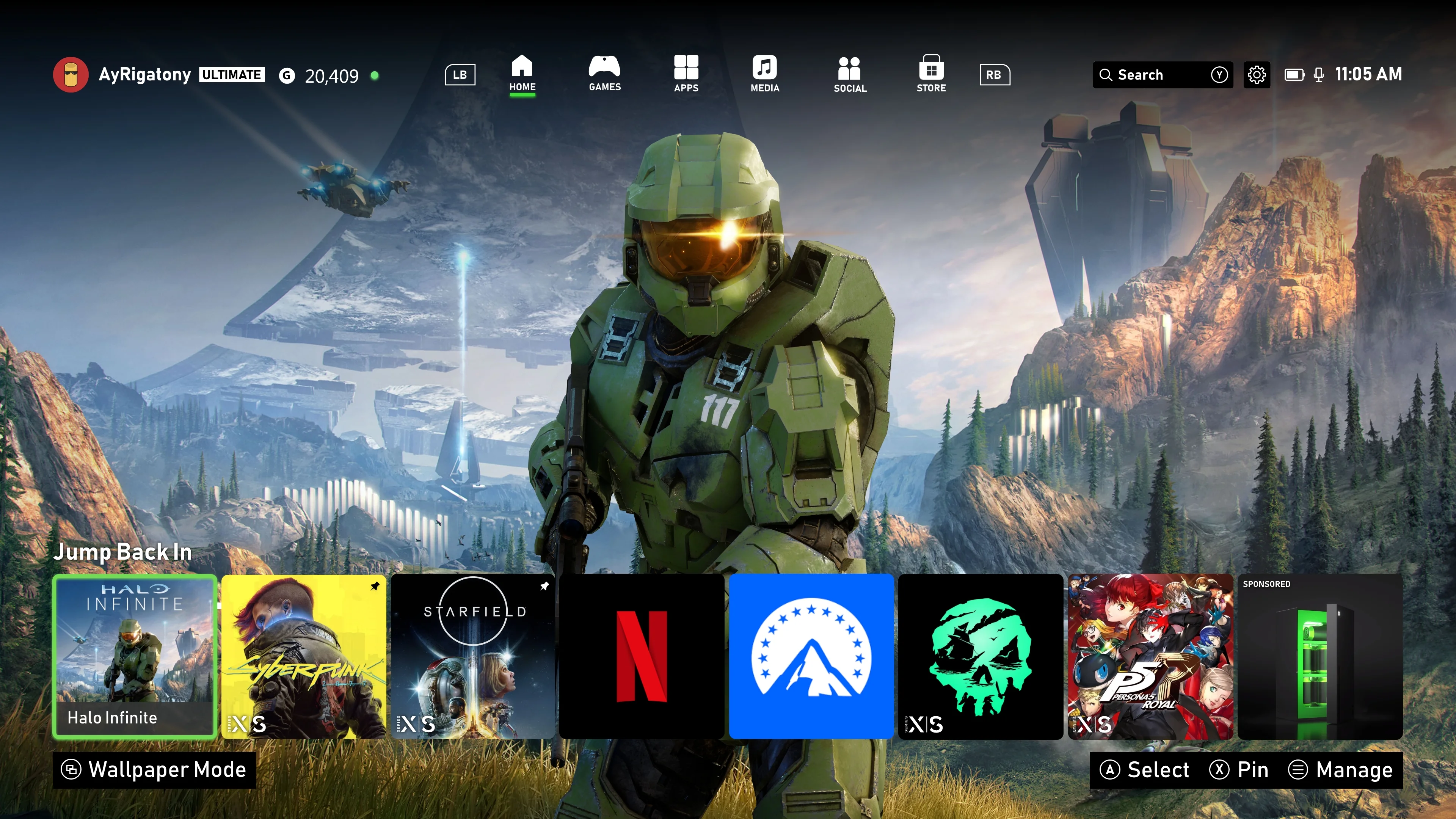Image resolution: width=1456 pixels, height=819 pixels.
Task: Launch the Halo Infinite tile
Action: point(135,656)
